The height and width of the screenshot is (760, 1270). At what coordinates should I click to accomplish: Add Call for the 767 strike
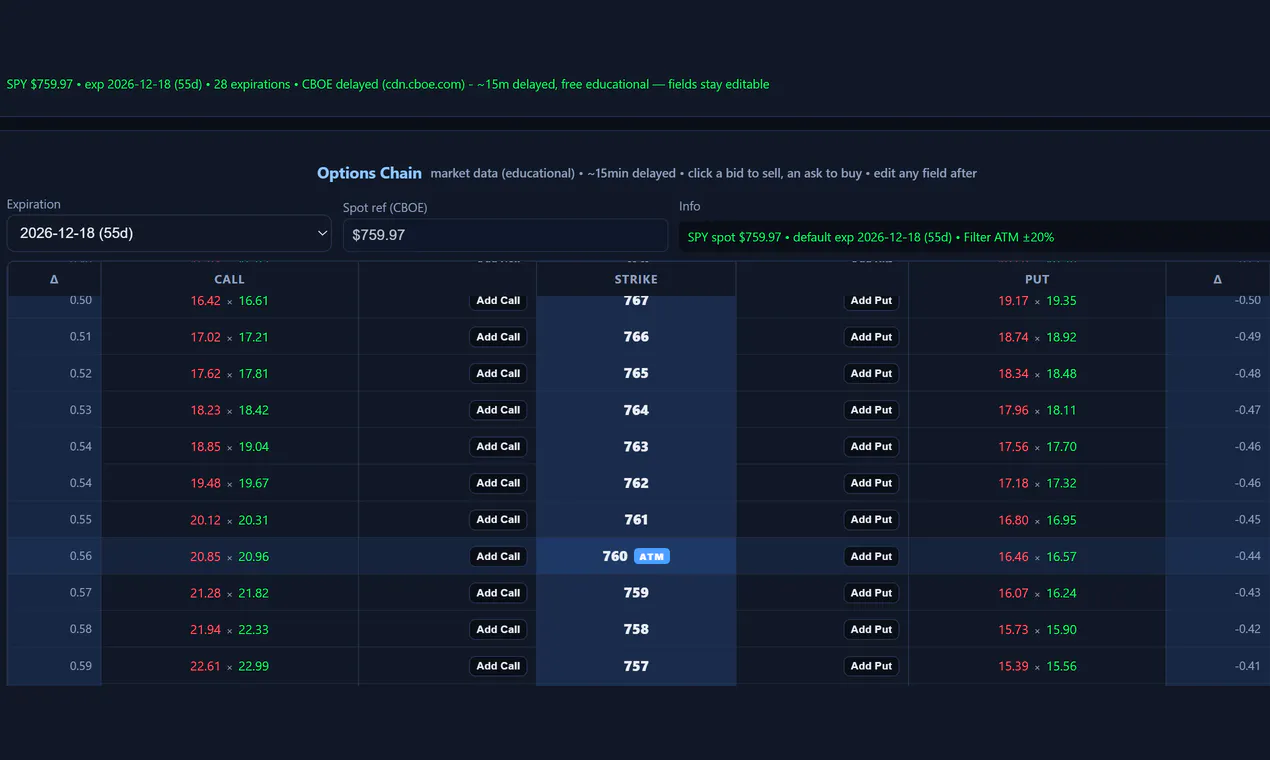[498, 300]
